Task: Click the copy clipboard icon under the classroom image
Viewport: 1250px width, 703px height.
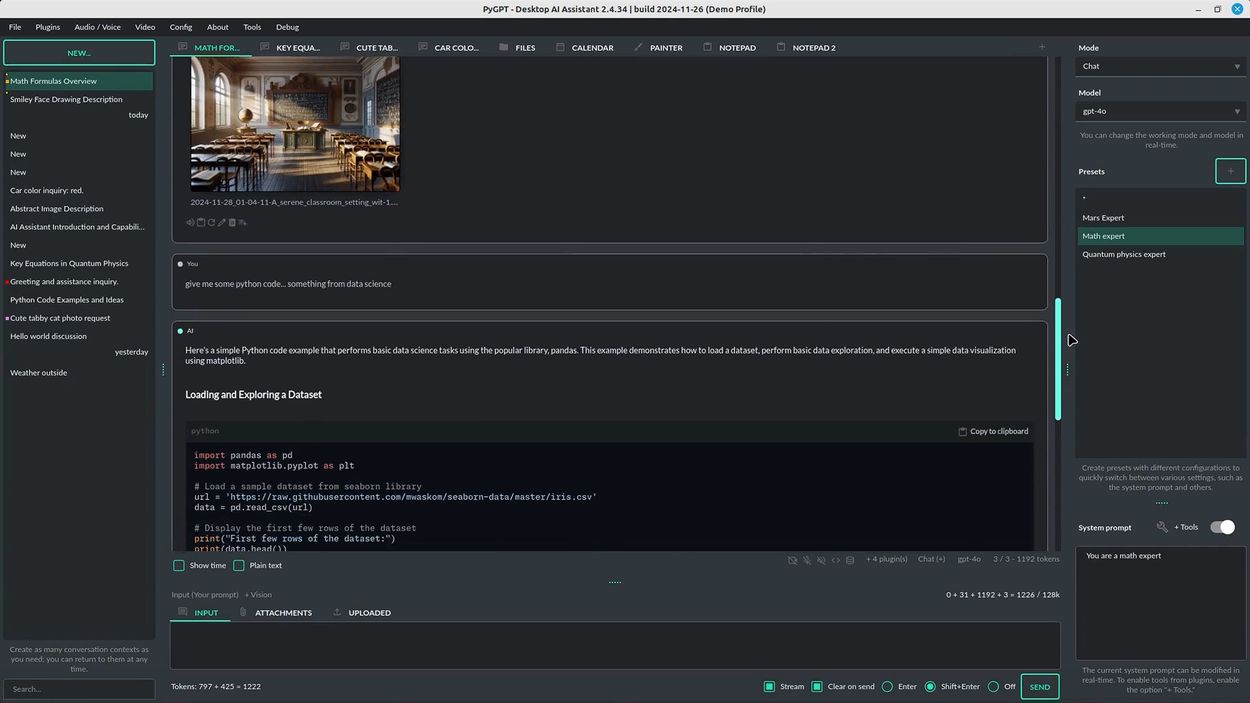Action: [201, 222]
